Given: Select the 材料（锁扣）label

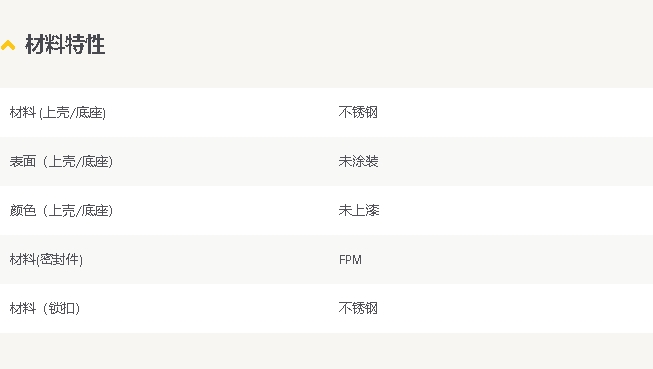Looking at the screenshot, I should tap(45, 309).
